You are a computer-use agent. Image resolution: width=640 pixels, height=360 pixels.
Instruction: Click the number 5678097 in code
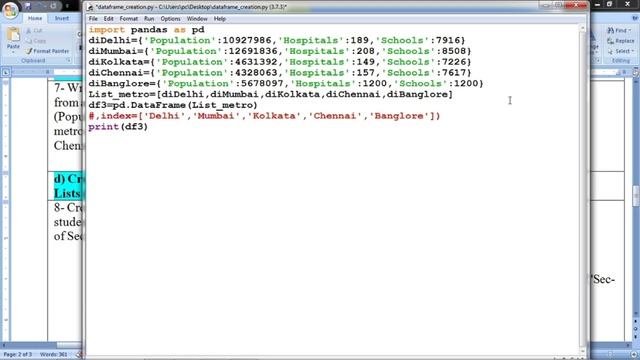[262, 83]
